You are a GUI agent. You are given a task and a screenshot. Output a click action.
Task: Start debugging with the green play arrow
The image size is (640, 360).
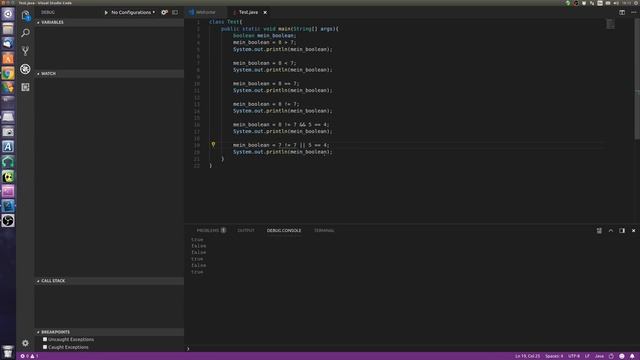(106, 12)
